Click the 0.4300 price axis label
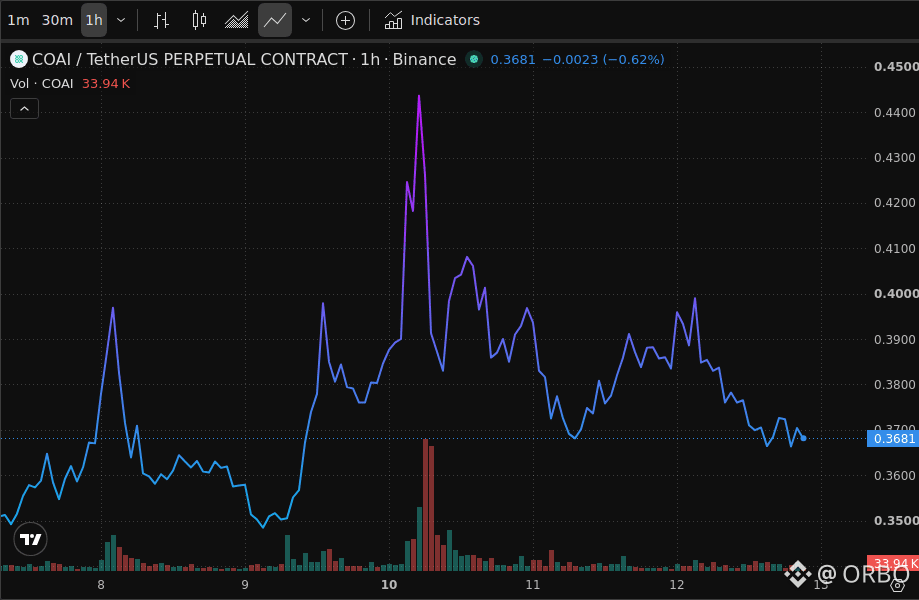The image size is (919, 600). (894, 158)
